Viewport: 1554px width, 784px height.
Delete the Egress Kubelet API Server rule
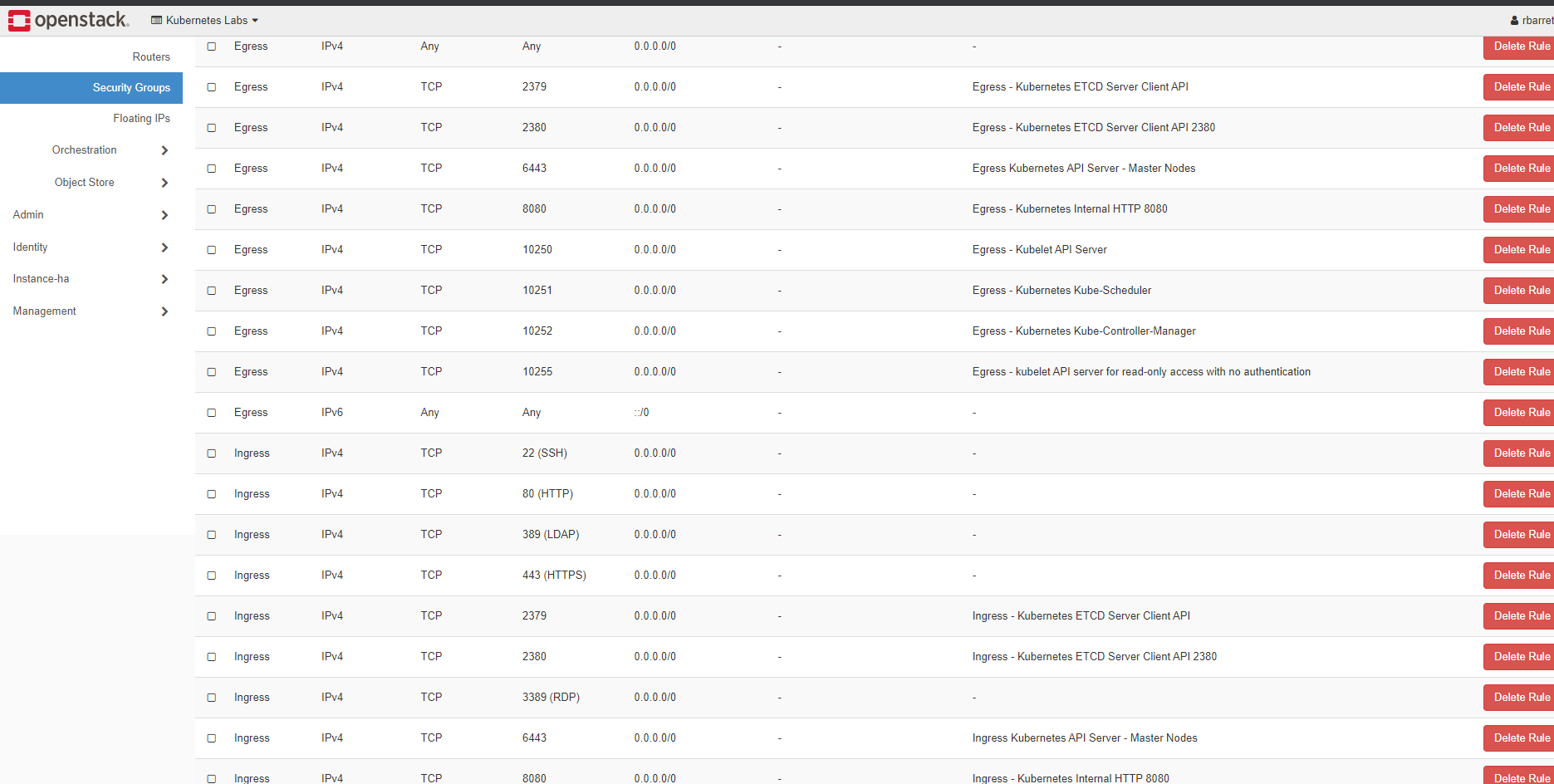pos(1522,249)
